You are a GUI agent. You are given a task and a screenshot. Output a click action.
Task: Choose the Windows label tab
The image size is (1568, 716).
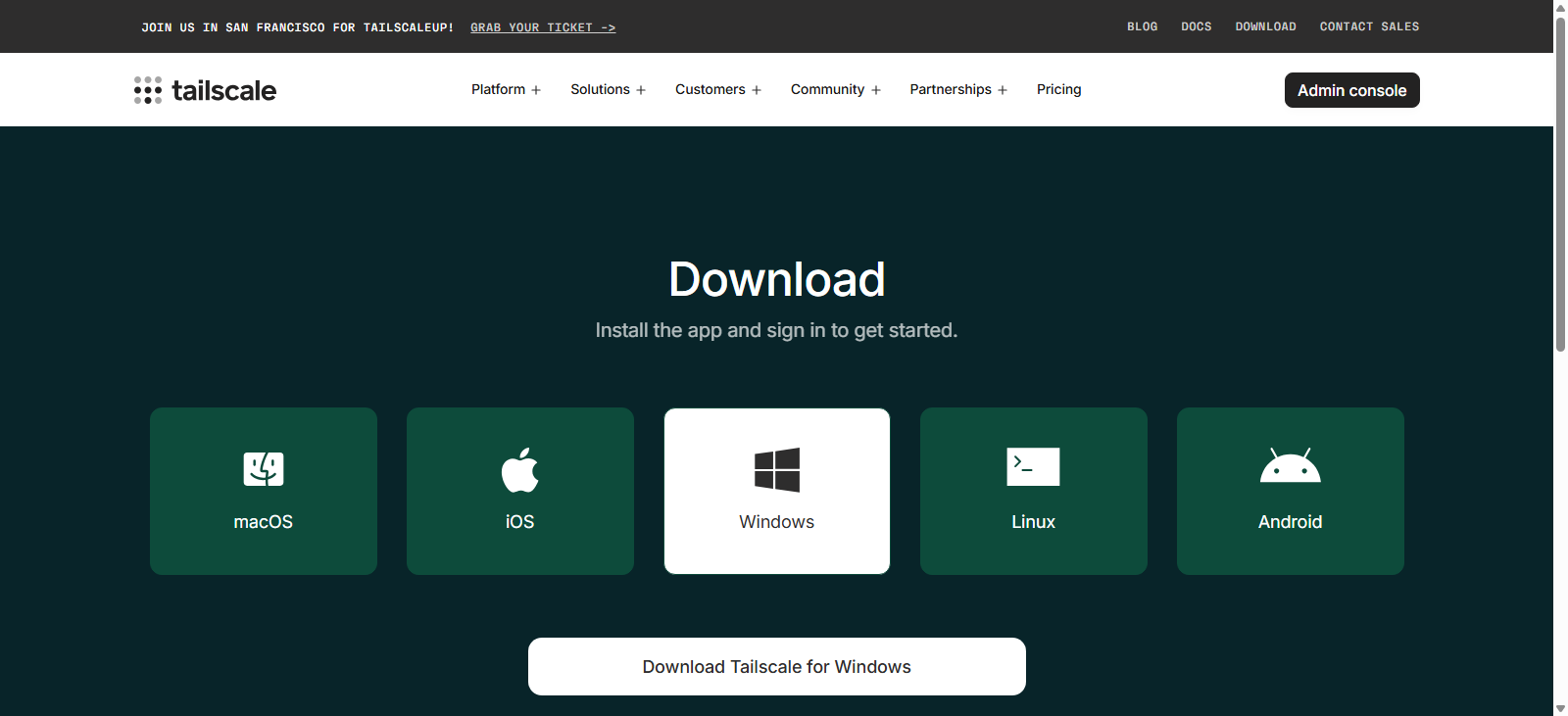[x=777, y=522]
